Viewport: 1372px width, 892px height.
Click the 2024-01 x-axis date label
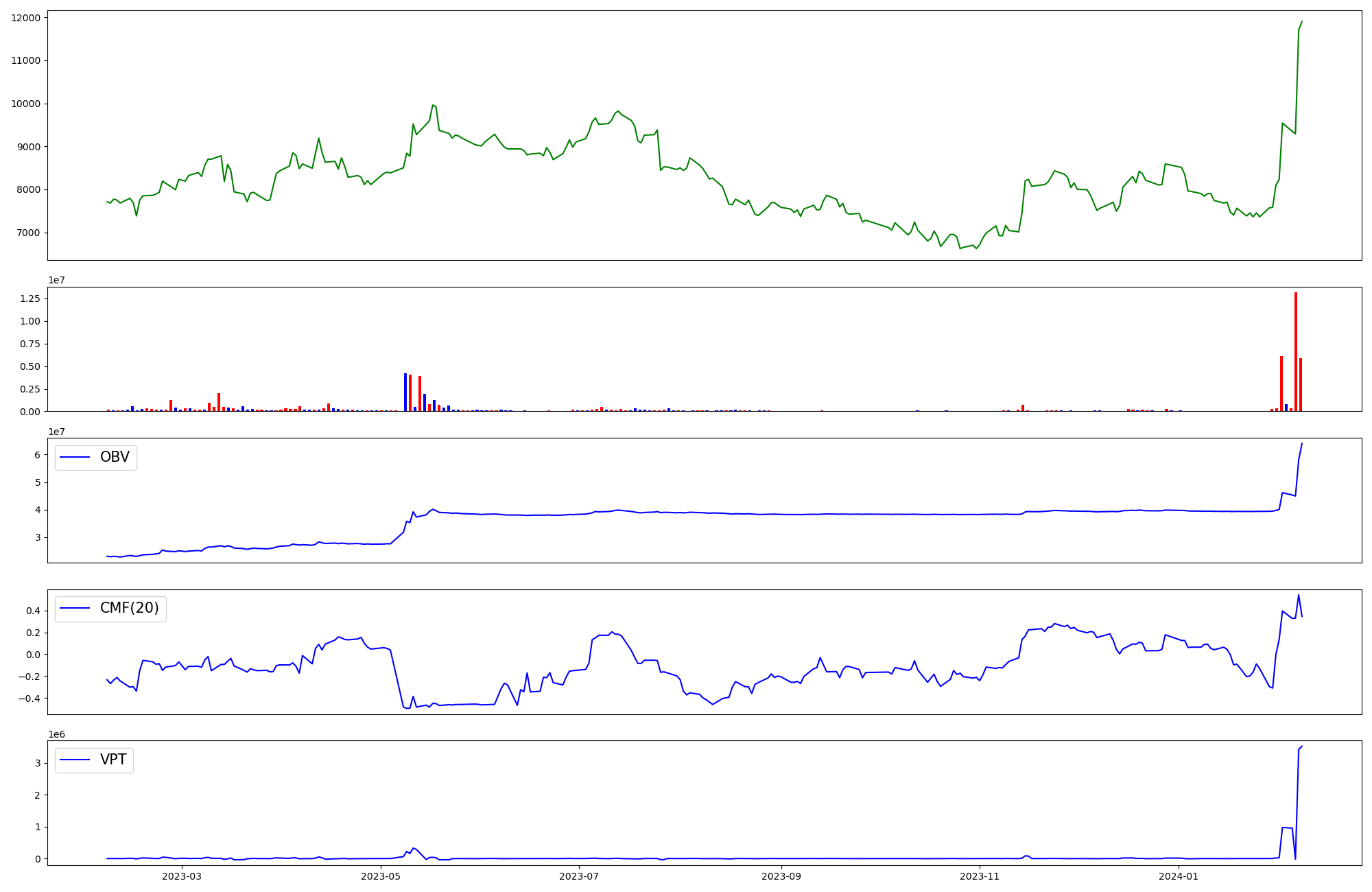(1179, 876)
